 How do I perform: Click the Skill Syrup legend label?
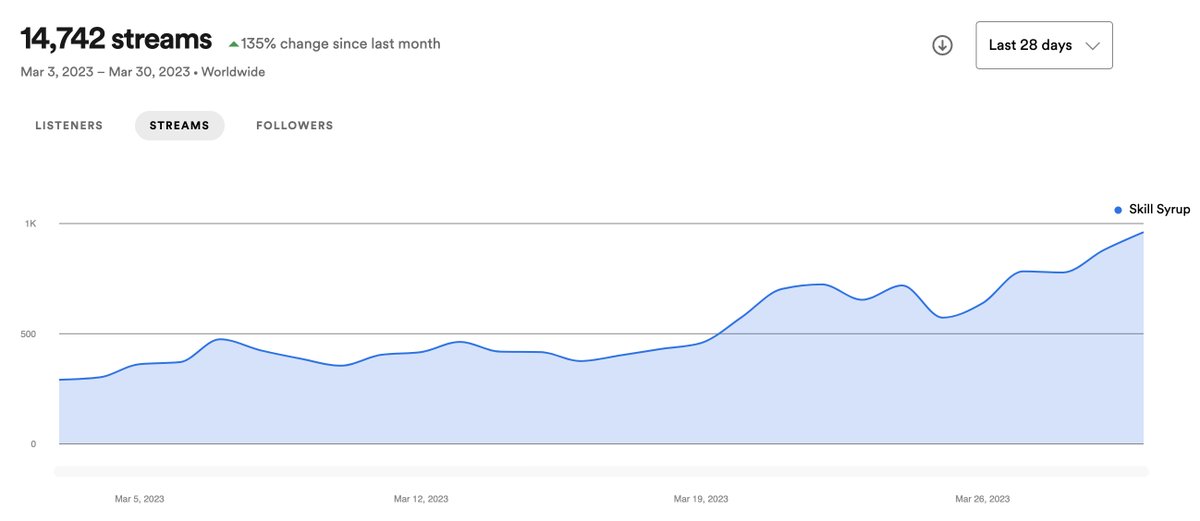[1159, 209]
